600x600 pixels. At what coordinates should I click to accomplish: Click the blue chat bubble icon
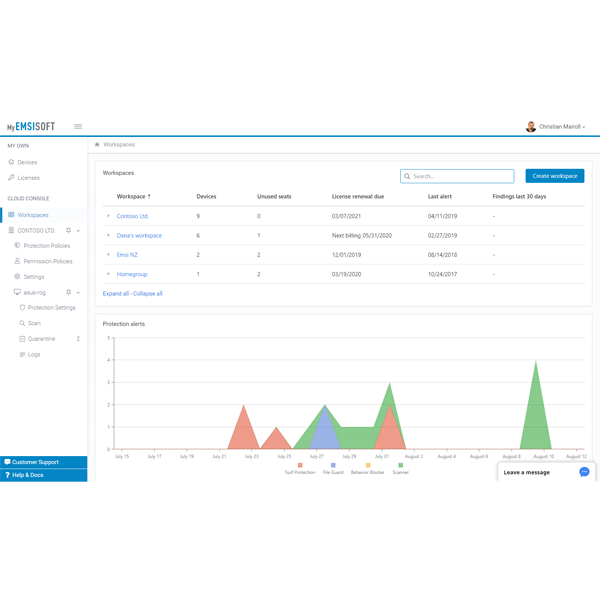coord(584,472)
